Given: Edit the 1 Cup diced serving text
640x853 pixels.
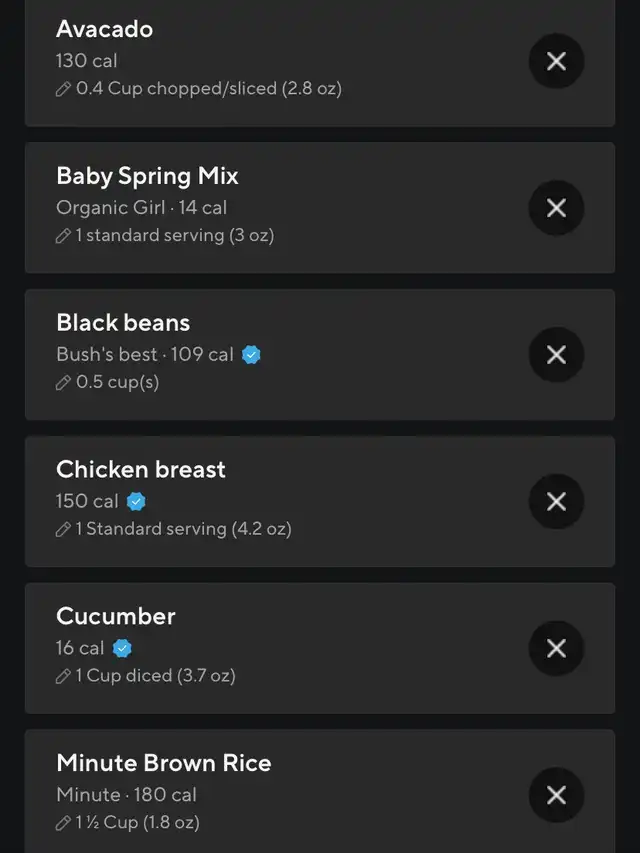Looking at the screenshot, I should pos(156,676).
